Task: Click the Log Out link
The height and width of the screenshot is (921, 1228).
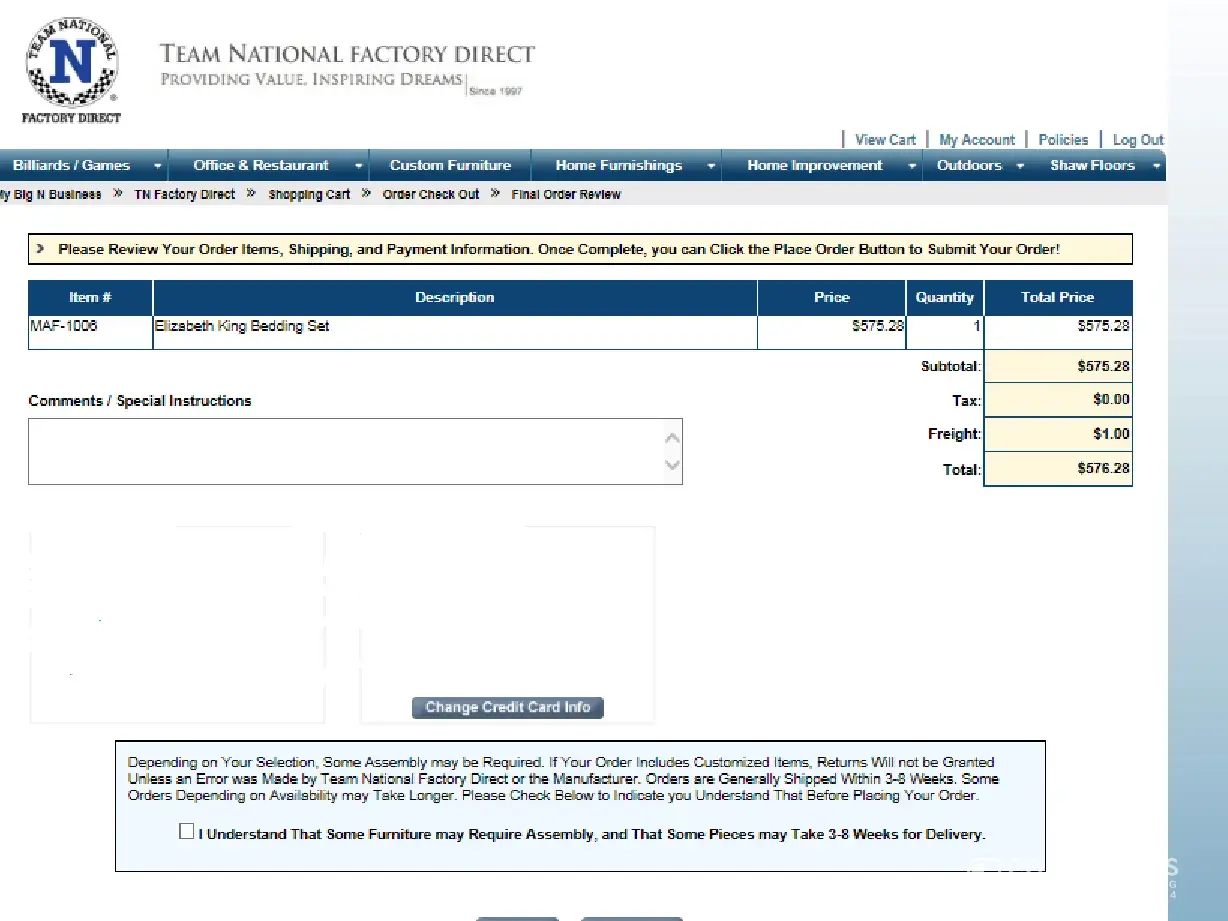Action: (x=1138, y=140)
